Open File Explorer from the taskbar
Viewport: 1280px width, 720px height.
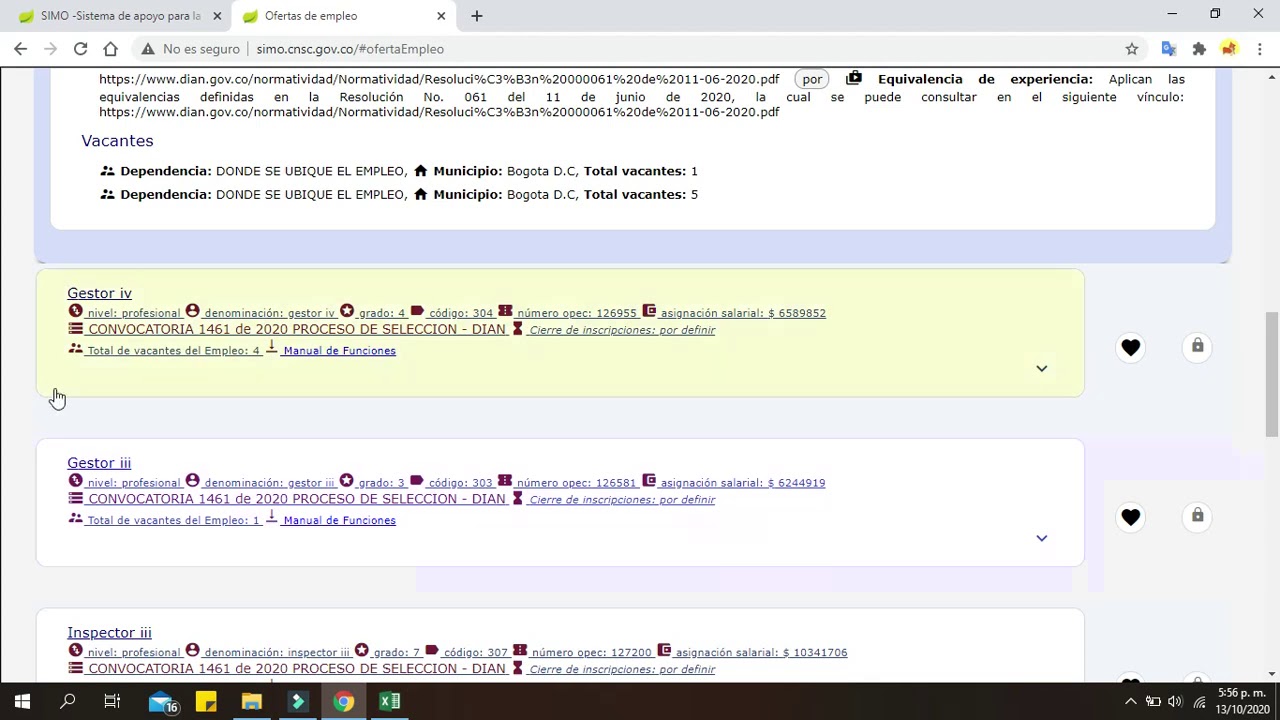coord(251,702)
